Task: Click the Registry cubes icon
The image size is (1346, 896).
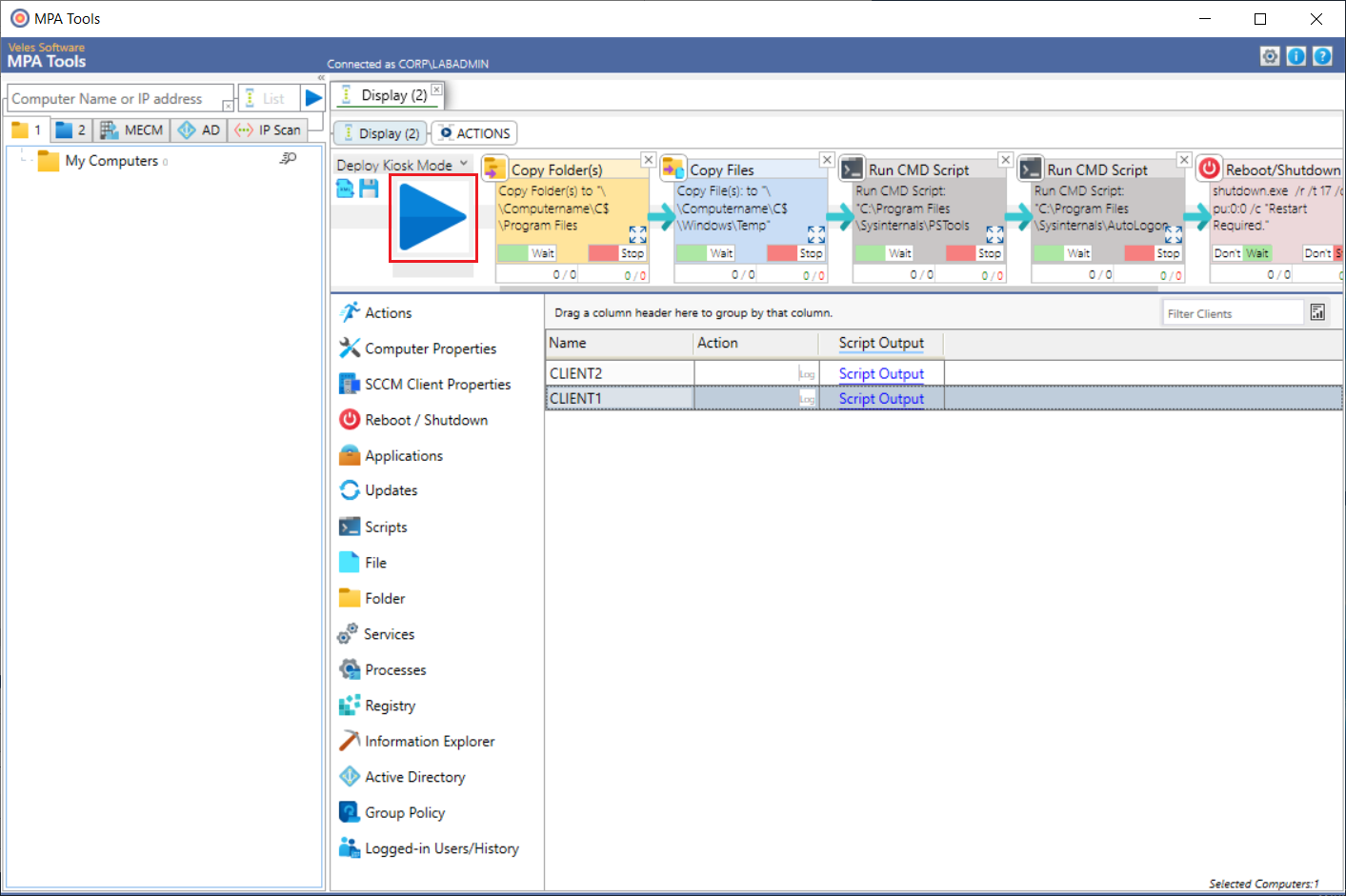Action: [x=350, y=705]
